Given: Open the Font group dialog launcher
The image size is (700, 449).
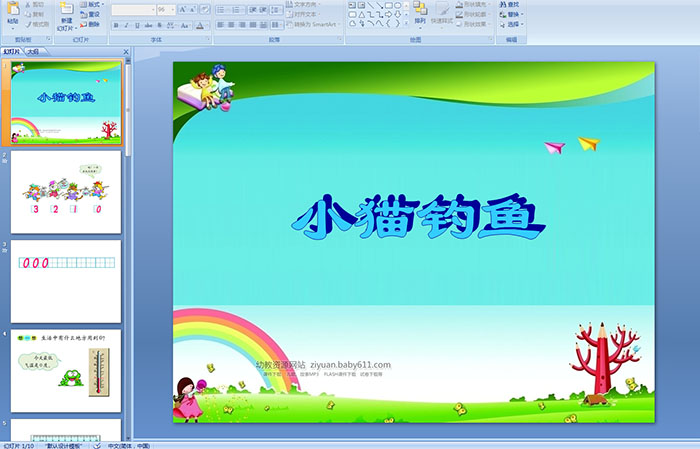Looking at the screenshot, I should click(208, 40).
